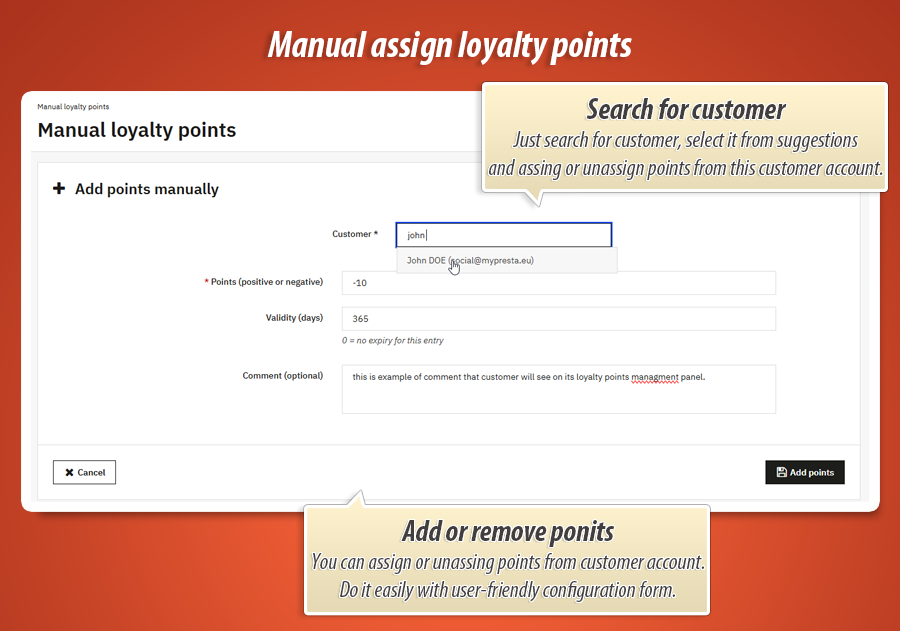900x631 pixels.
Task: Click inside the Comment textarea
Action: 558,388
